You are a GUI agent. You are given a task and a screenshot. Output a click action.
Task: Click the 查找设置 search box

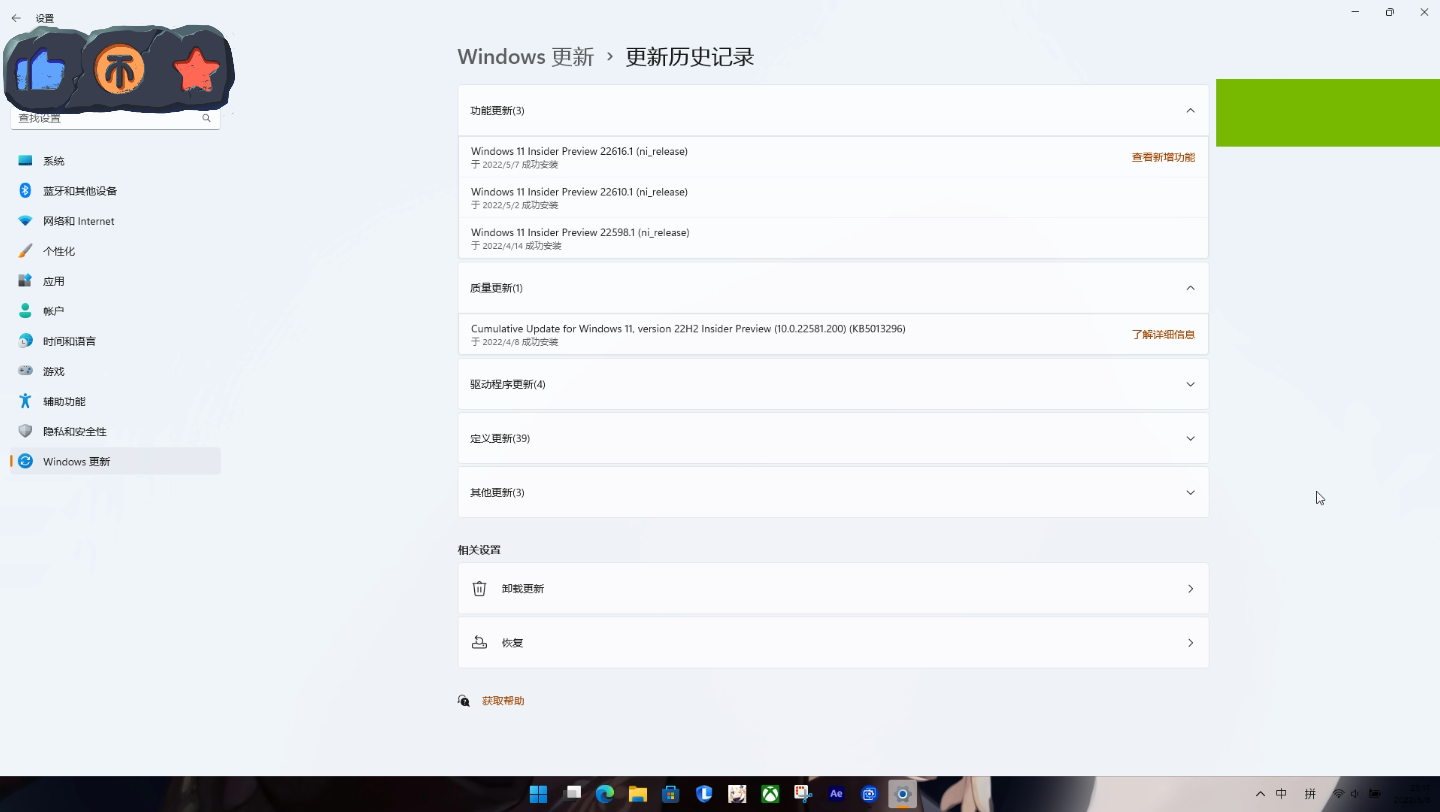(110, 117)
